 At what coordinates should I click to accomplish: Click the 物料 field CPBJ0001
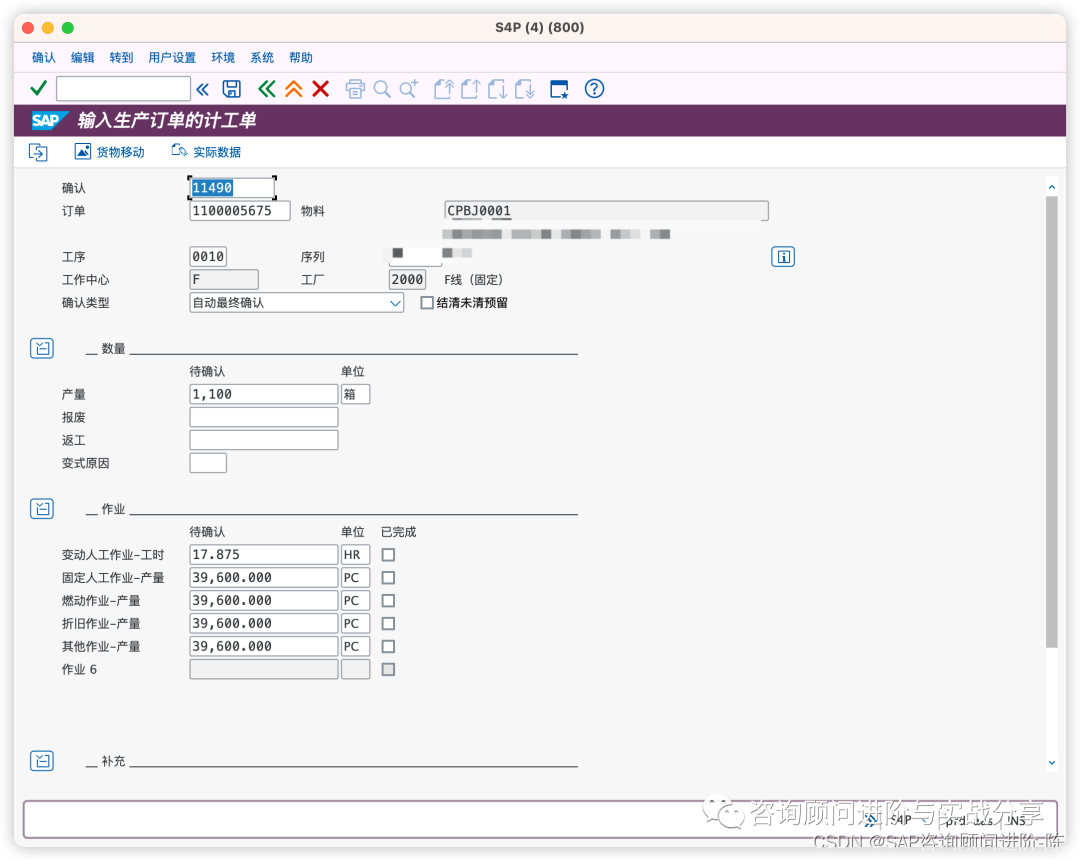pos(606,211)
